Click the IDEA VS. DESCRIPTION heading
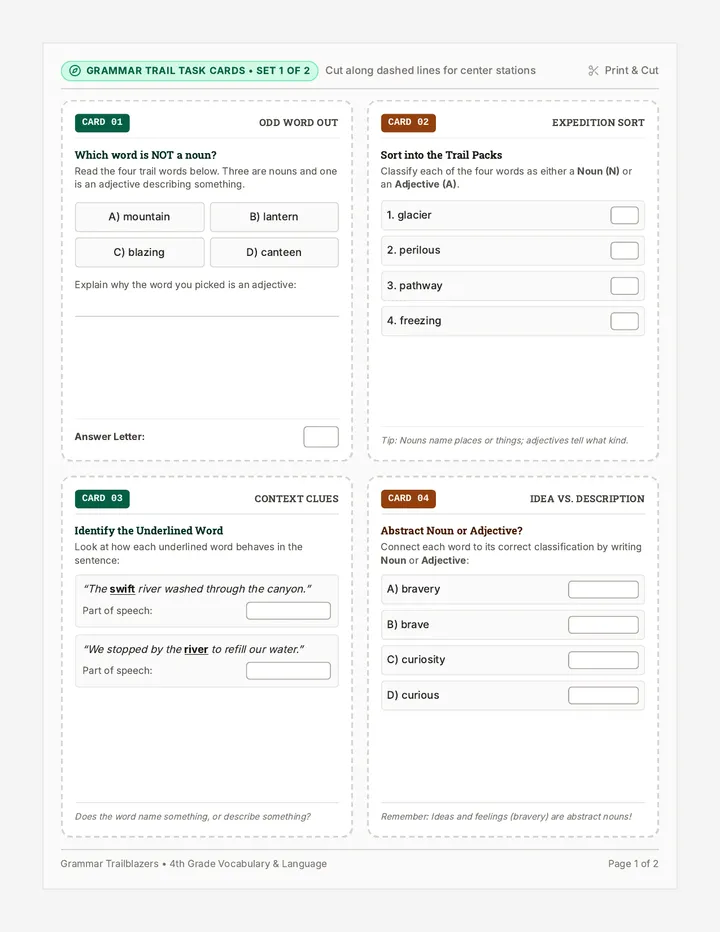Image resolution: width=720 pixels, height=932 pixels. [x=587, y=499]
